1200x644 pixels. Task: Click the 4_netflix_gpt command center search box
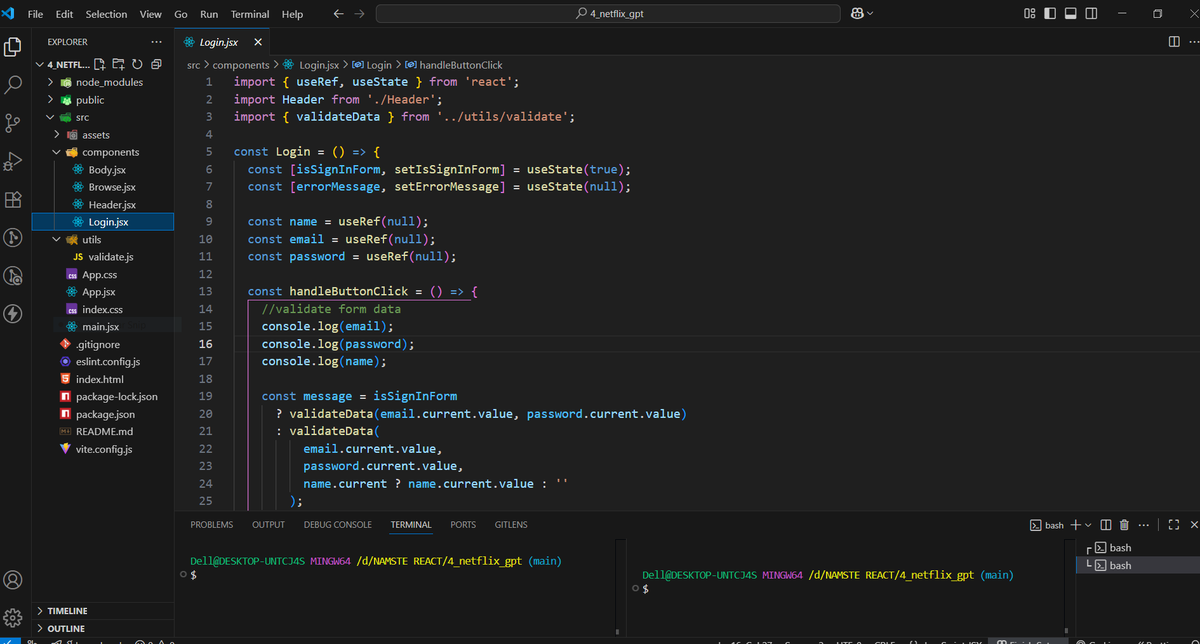click(609, 14)
